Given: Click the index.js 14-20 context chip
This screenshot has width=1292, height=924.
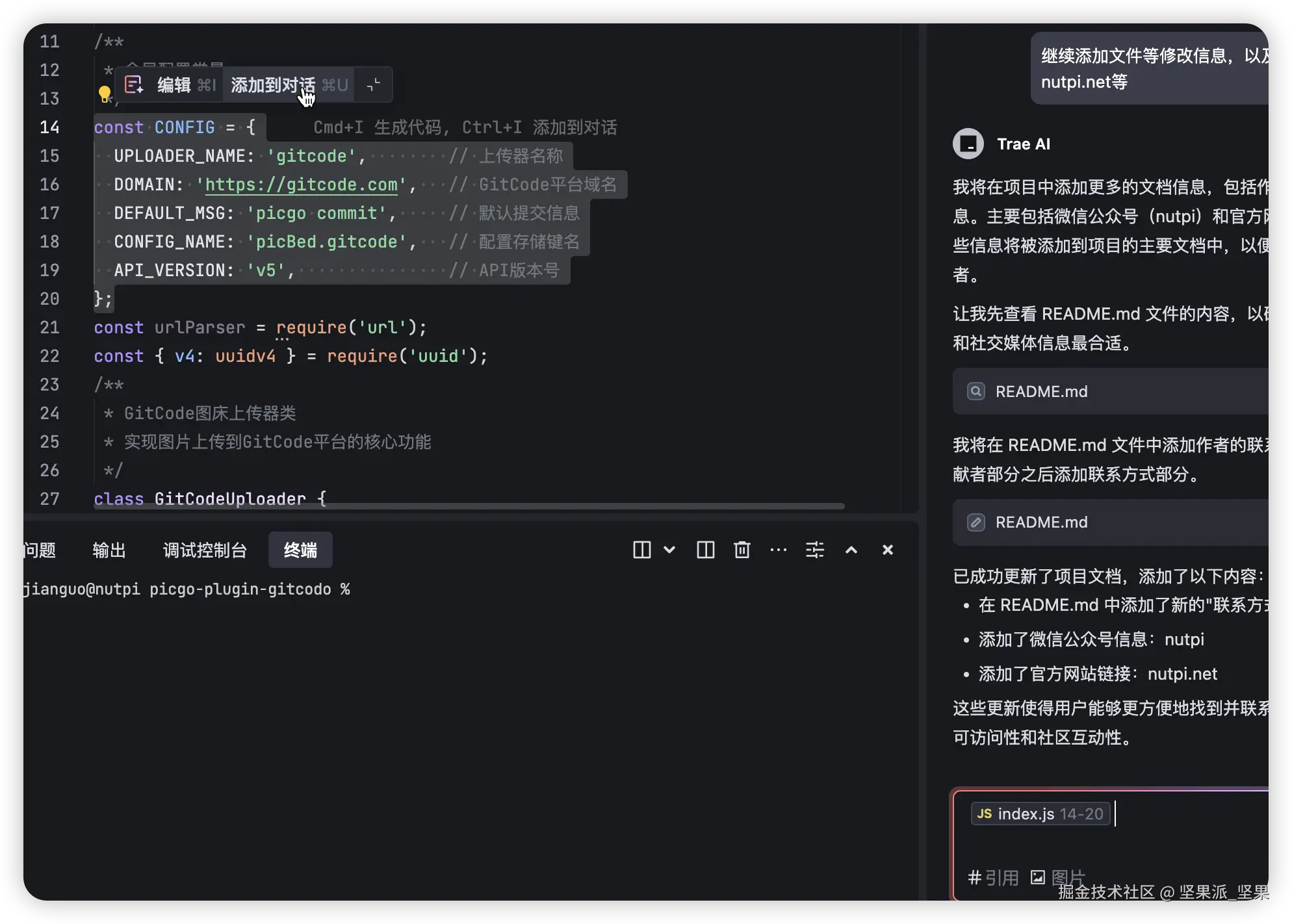Looking at the screenshot, I should click(x=1040, y=814).
